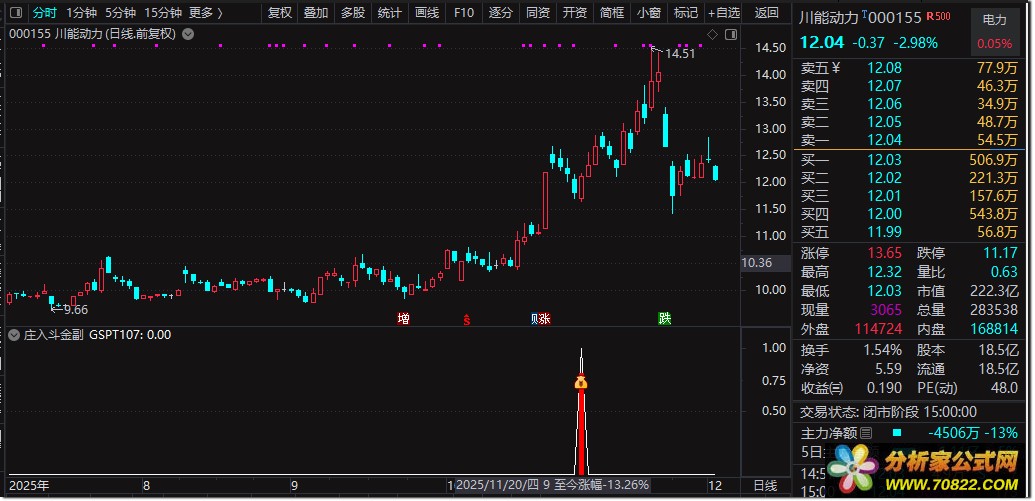Click the 14.51 high price label
1035x501 pixels.
coord(680,54)
